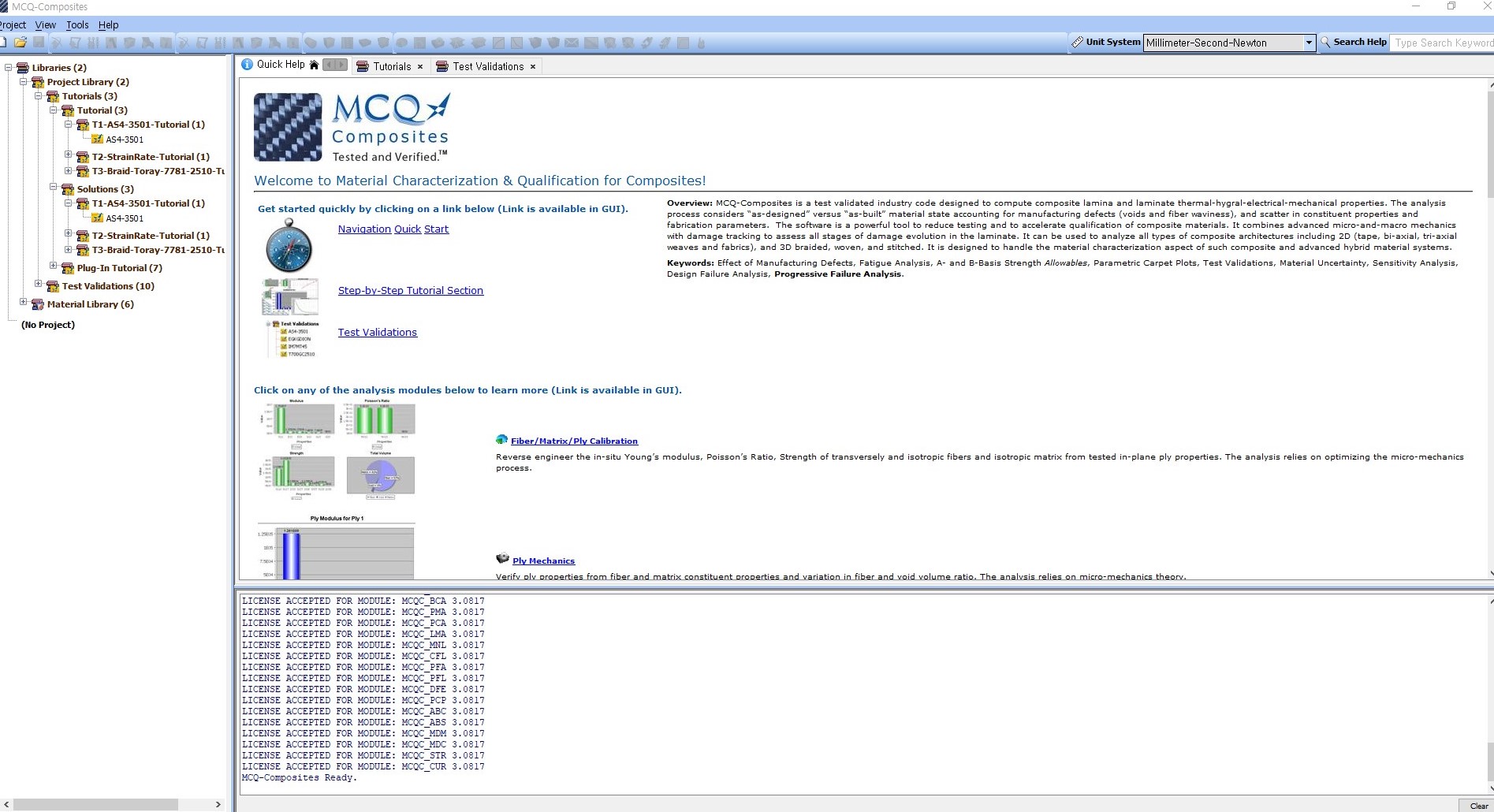Click the Libraries books icon in tree
The image size is (1494, 812).
pos(23,68)
